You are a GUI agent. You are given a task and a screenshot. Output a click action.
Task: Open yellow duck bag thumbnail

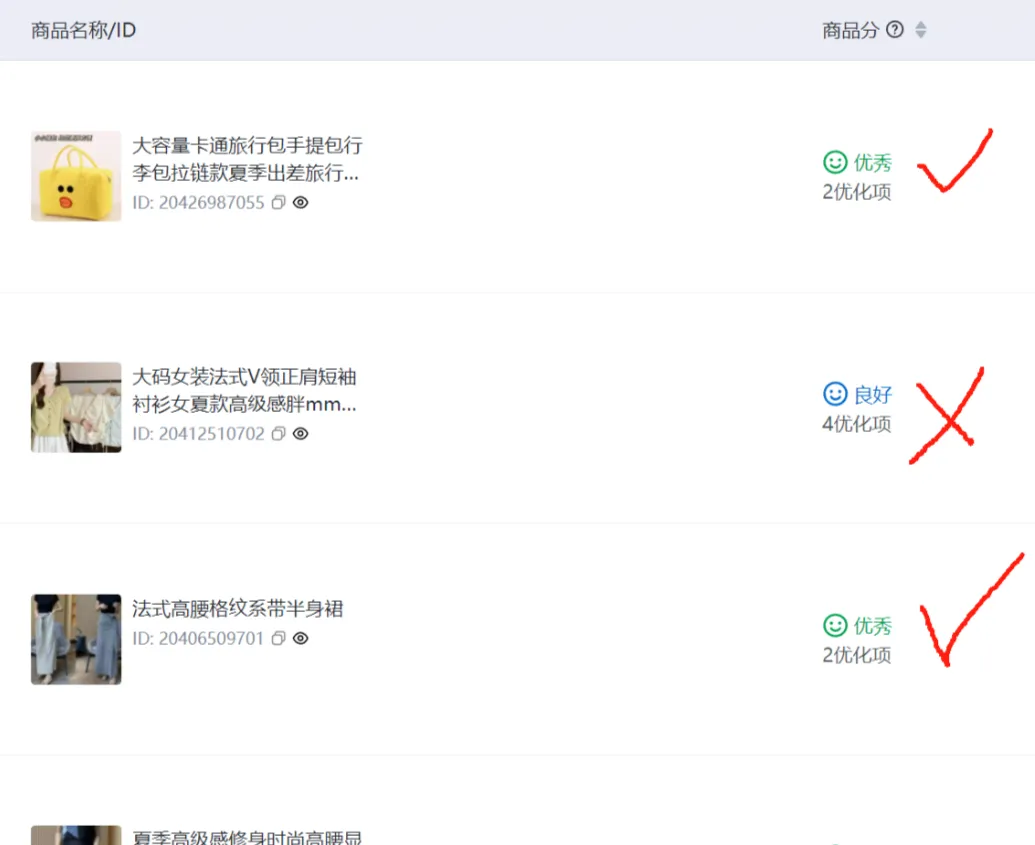pyautogui.click(x=76, y=176)
